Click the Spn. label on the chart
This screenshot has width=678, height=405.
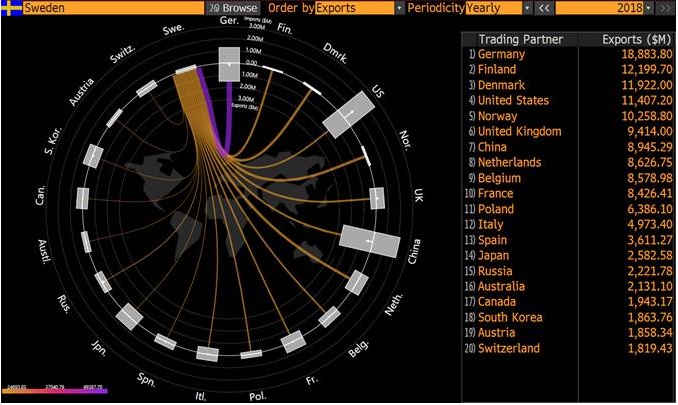(146, 379)
